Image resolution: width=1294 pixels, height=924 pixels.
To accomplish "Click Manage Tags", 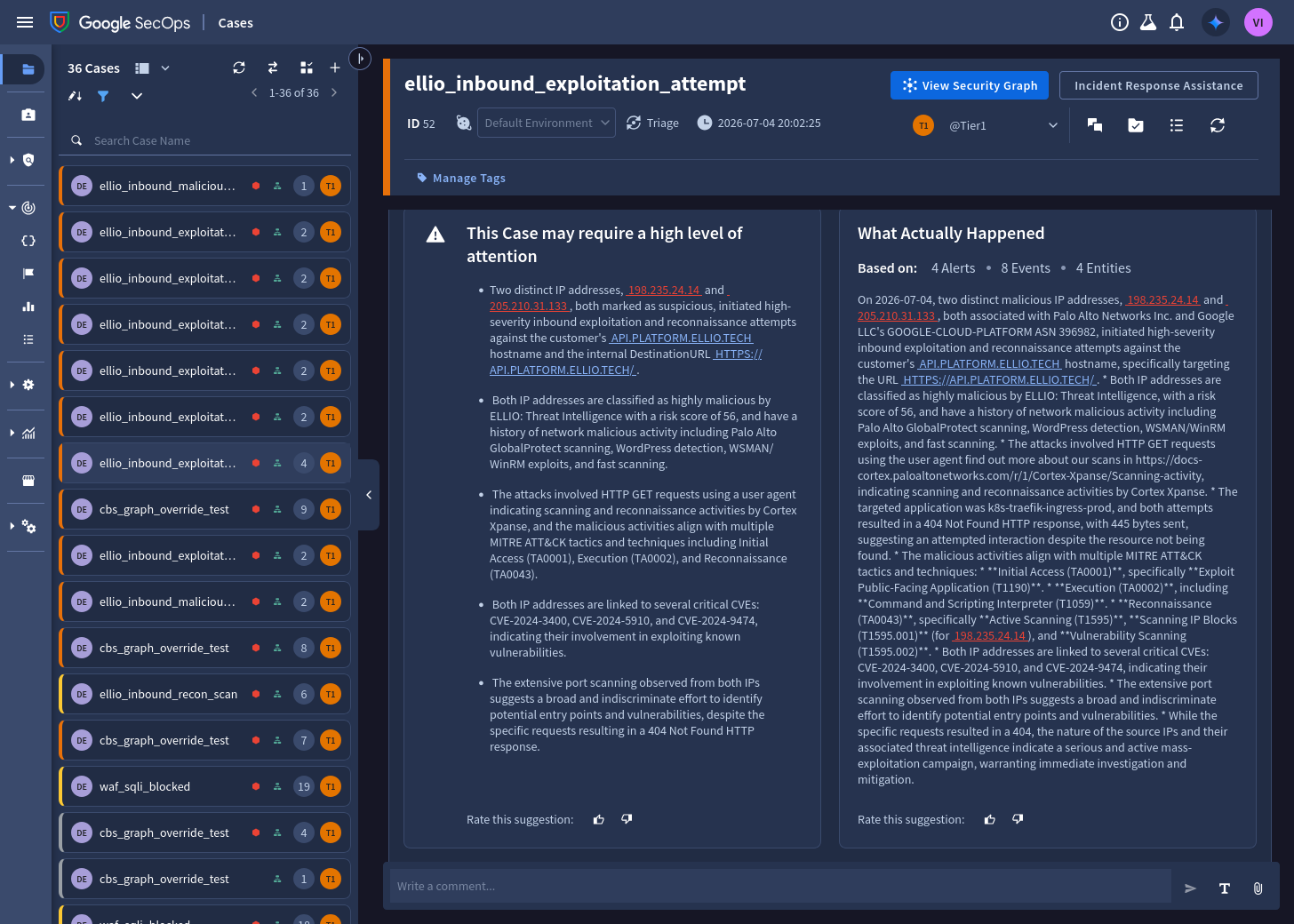I will 461,178.
